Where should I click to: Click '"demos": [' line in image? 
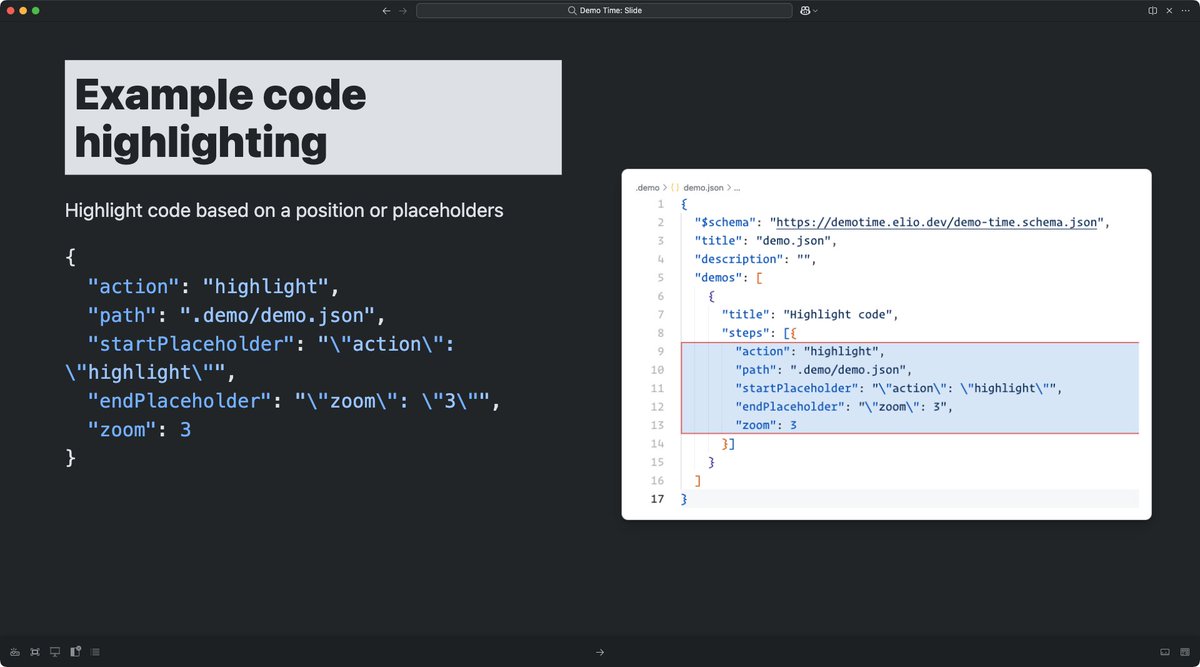click(729, 278)
